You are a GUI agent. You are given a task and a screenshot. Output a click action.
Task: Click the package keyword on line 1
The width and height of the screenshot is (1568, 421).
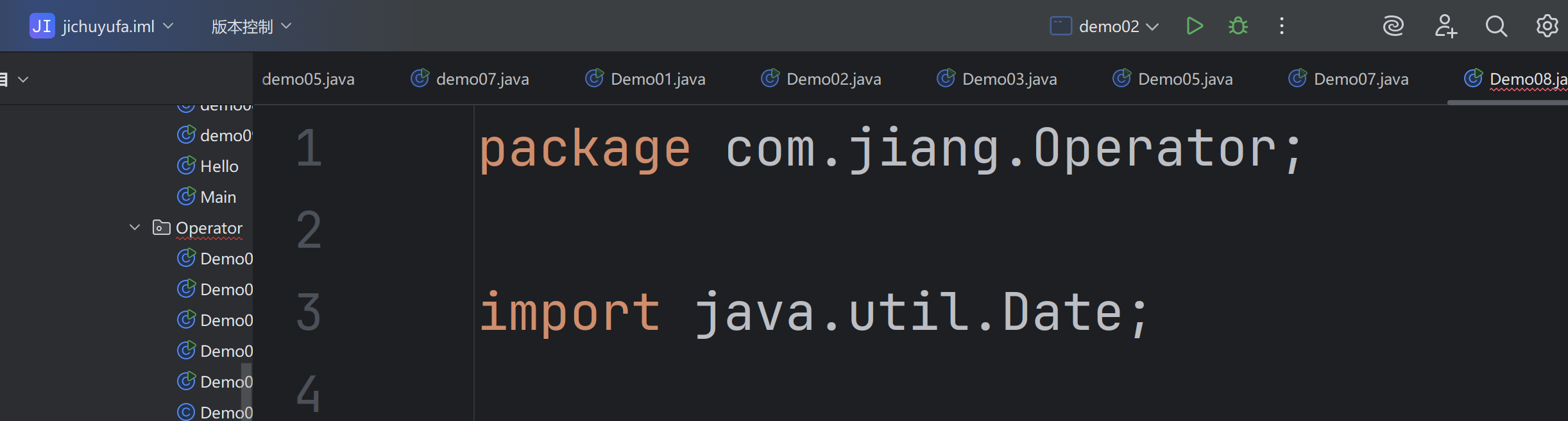click(585, 150)
